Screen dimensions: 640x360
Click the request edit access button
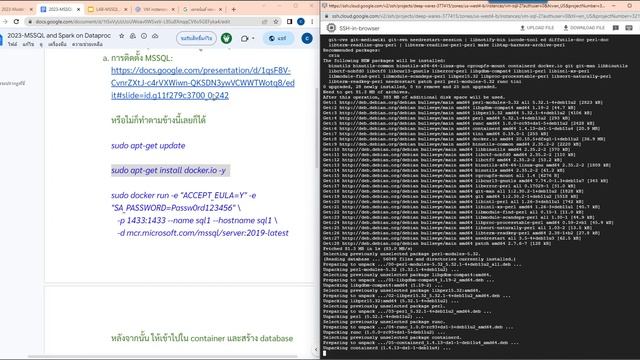tap(196, 38)
